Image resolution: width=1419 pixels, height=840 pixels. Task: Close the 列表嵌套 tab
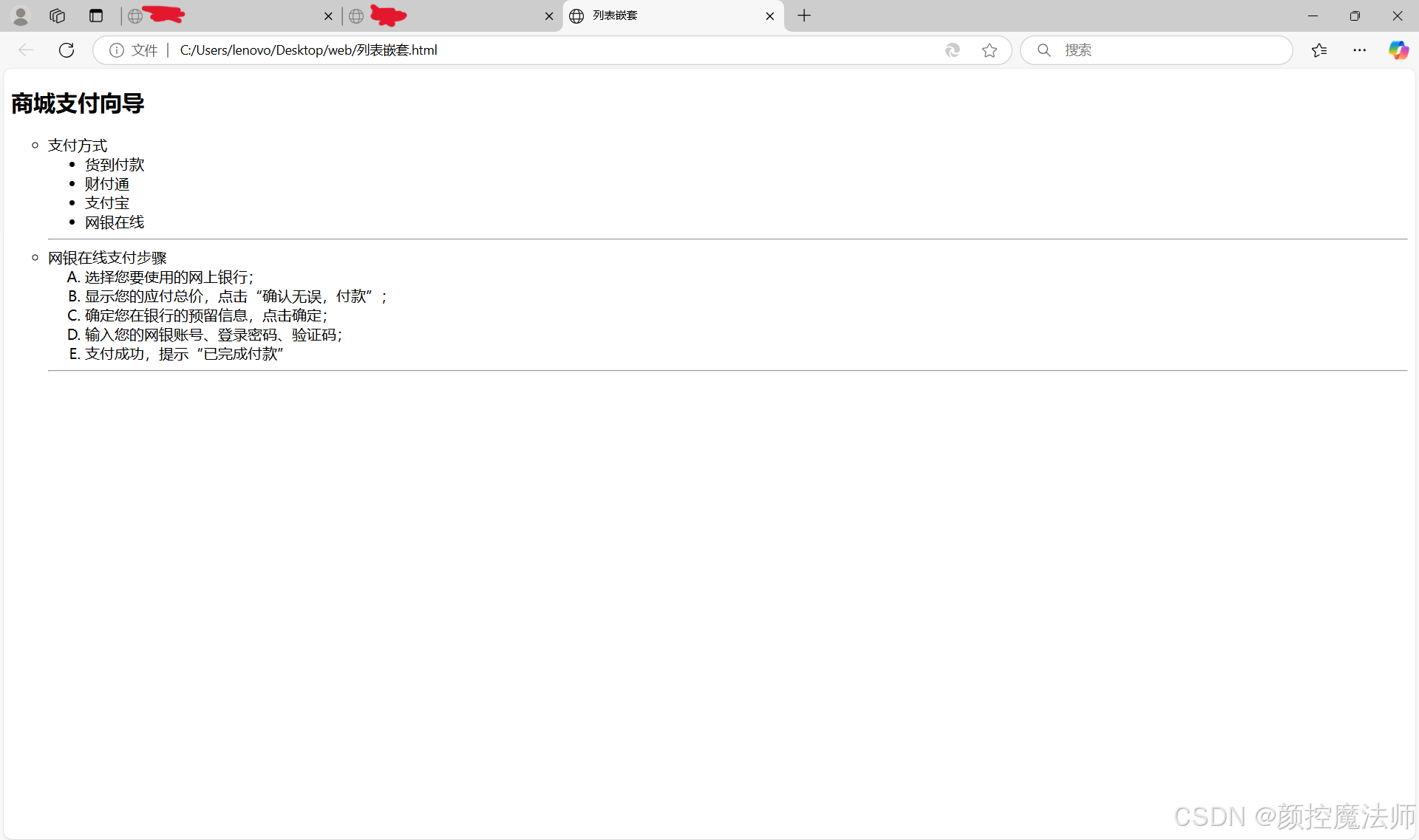coord(770,16)
